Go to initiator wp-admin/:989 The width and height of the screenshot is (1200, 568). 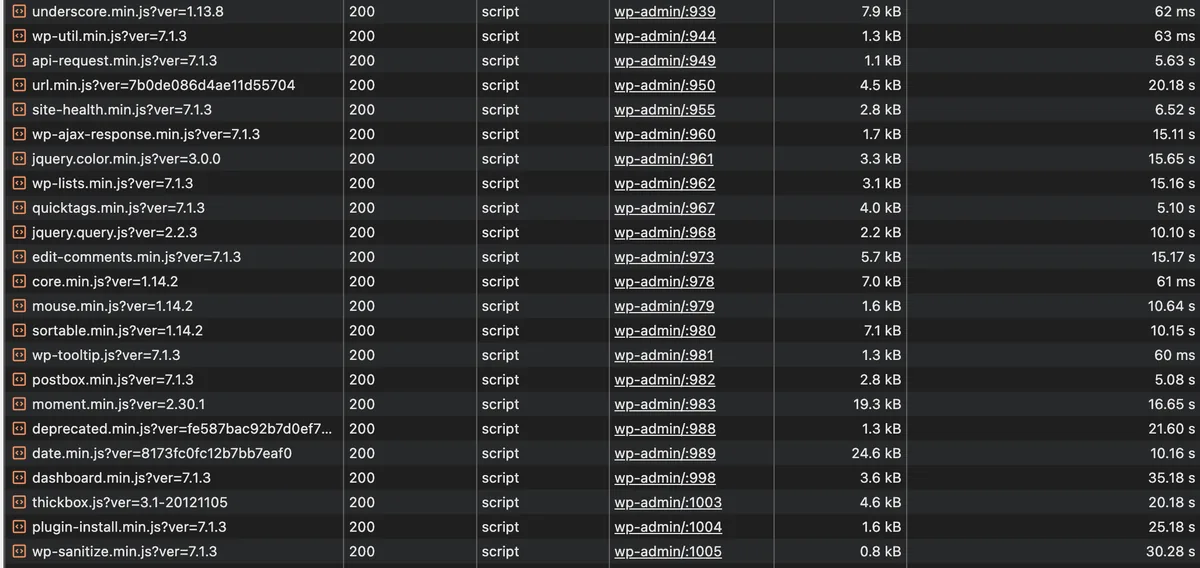[665, 454]
